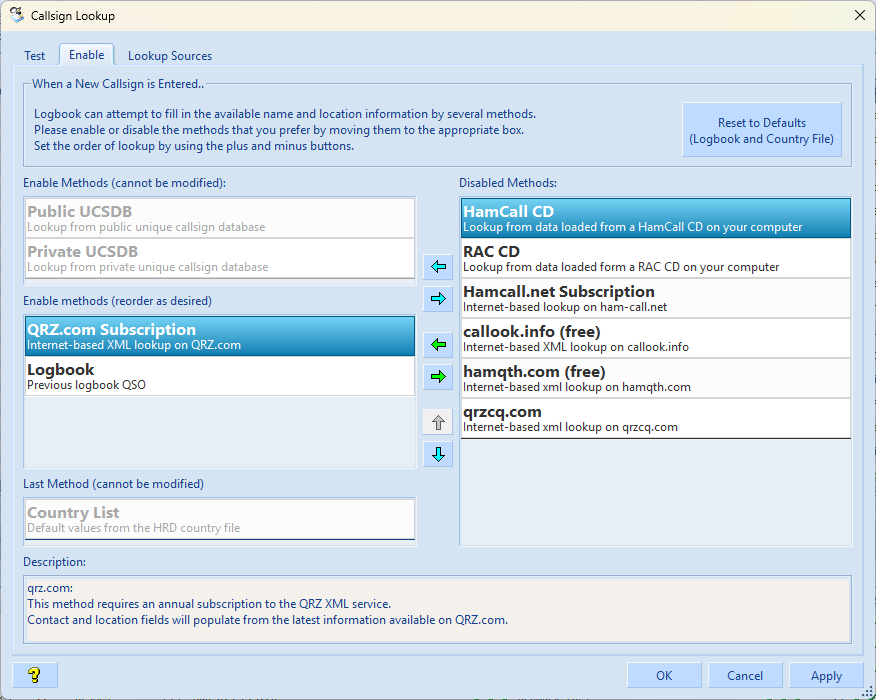Select QRZ.com Subscription enabled method
Screen dimensions: 876x700
tap(220, 336)
